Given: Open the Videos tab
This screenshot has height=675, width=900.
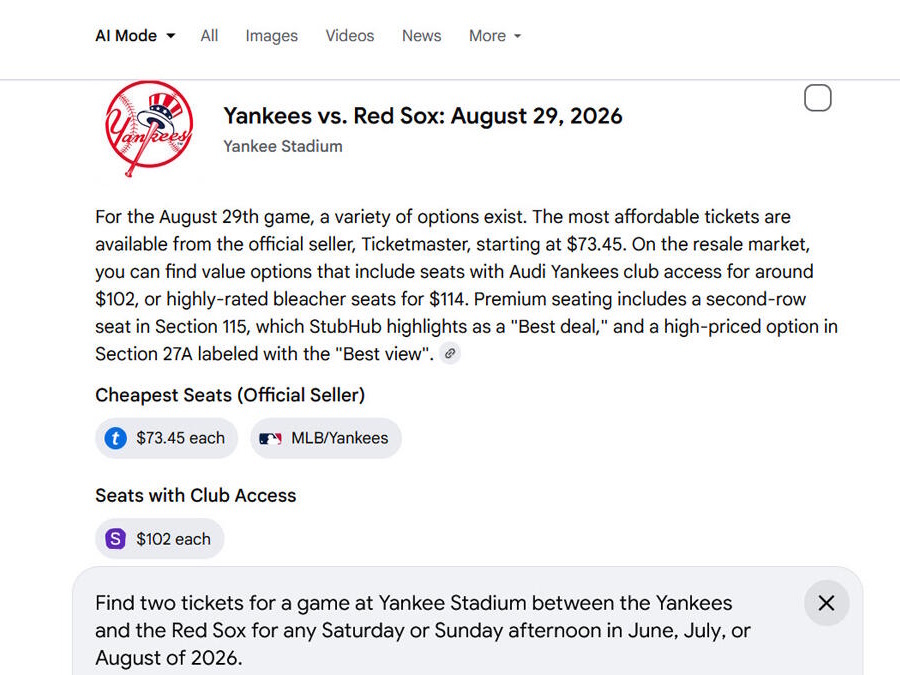Looking at the screenshot, I should pos(350,36).
